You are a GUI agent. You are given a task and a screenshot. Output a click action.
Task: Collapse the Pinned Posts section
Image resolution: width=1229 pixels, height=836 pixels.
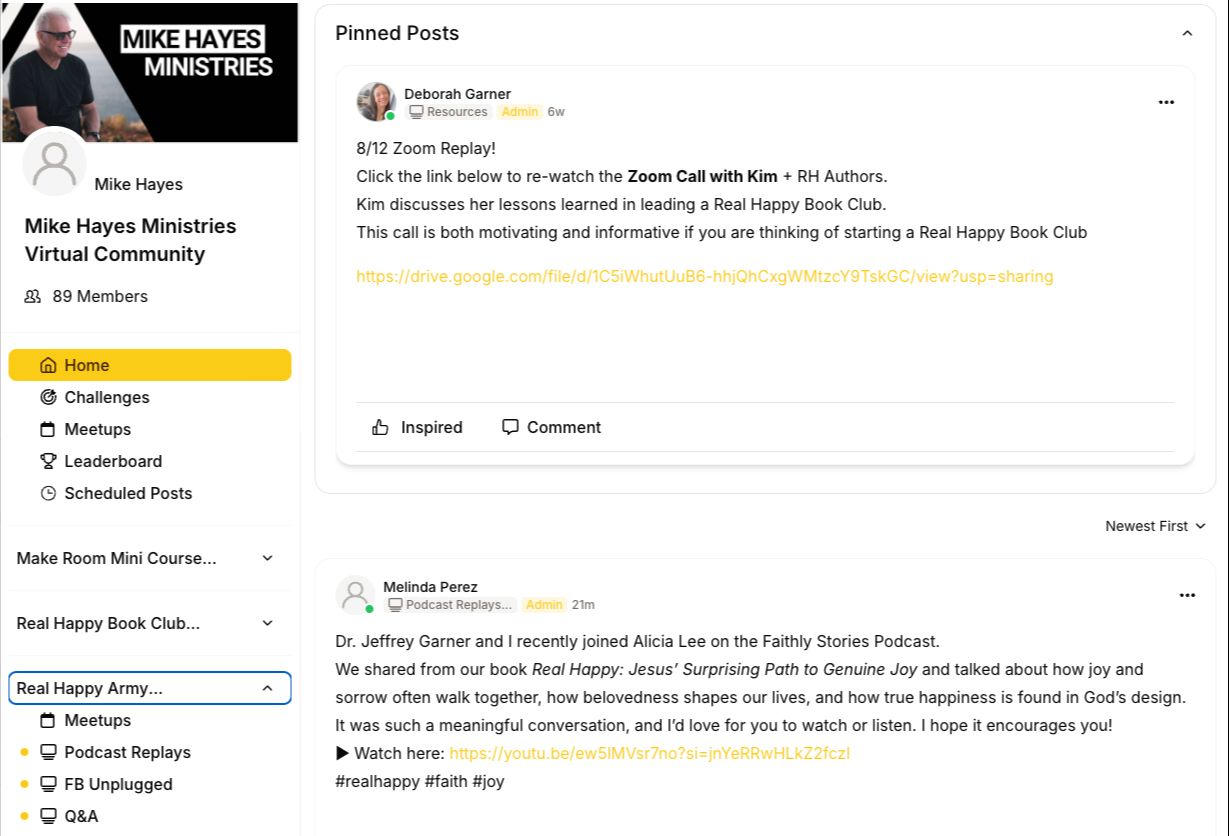coord(1187,33)
